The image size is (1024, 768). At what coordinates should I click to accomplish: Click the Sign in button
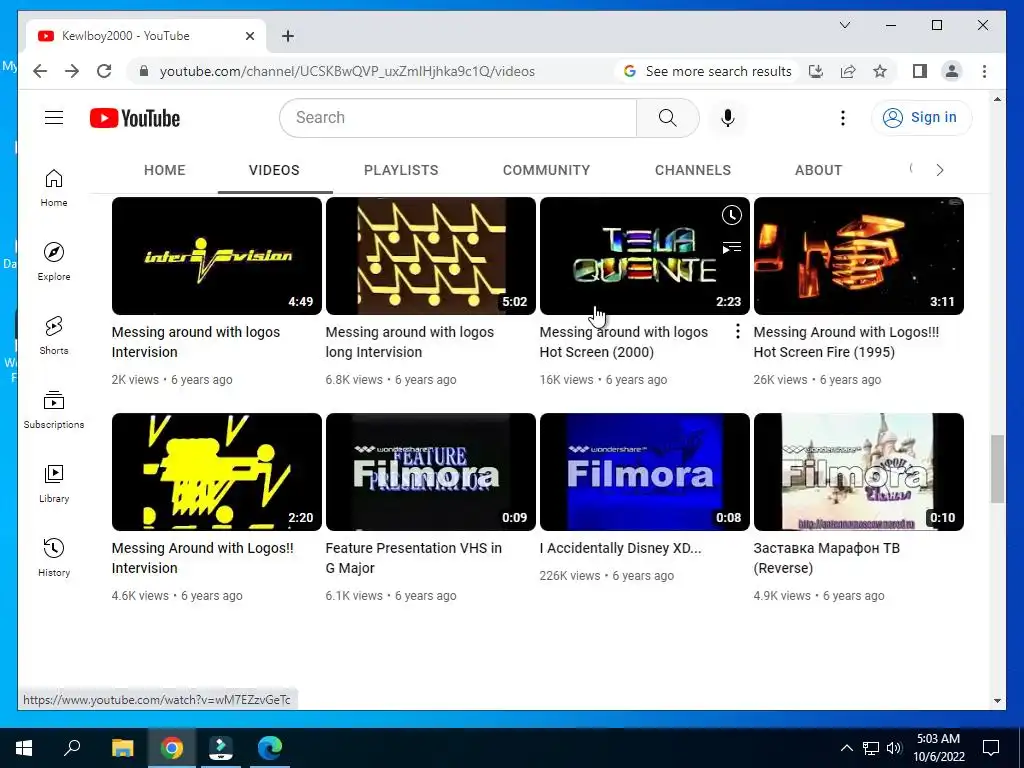click(921, 118)
